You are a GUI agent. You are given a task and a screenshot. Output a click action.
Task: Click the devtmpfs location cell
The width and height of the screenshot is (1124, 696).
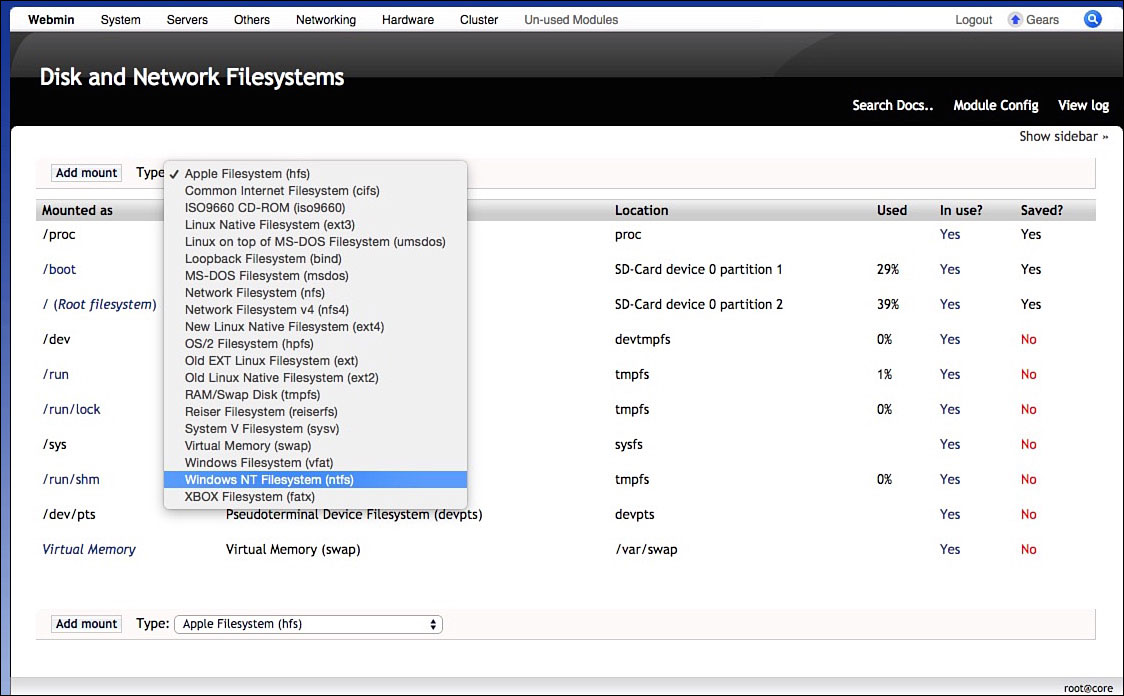pyautogui.click(x=642, y=340)
